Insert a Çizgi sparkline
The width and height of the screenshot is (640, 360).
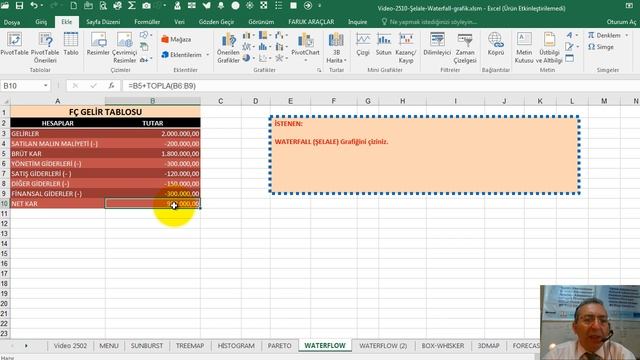[363, 44]
